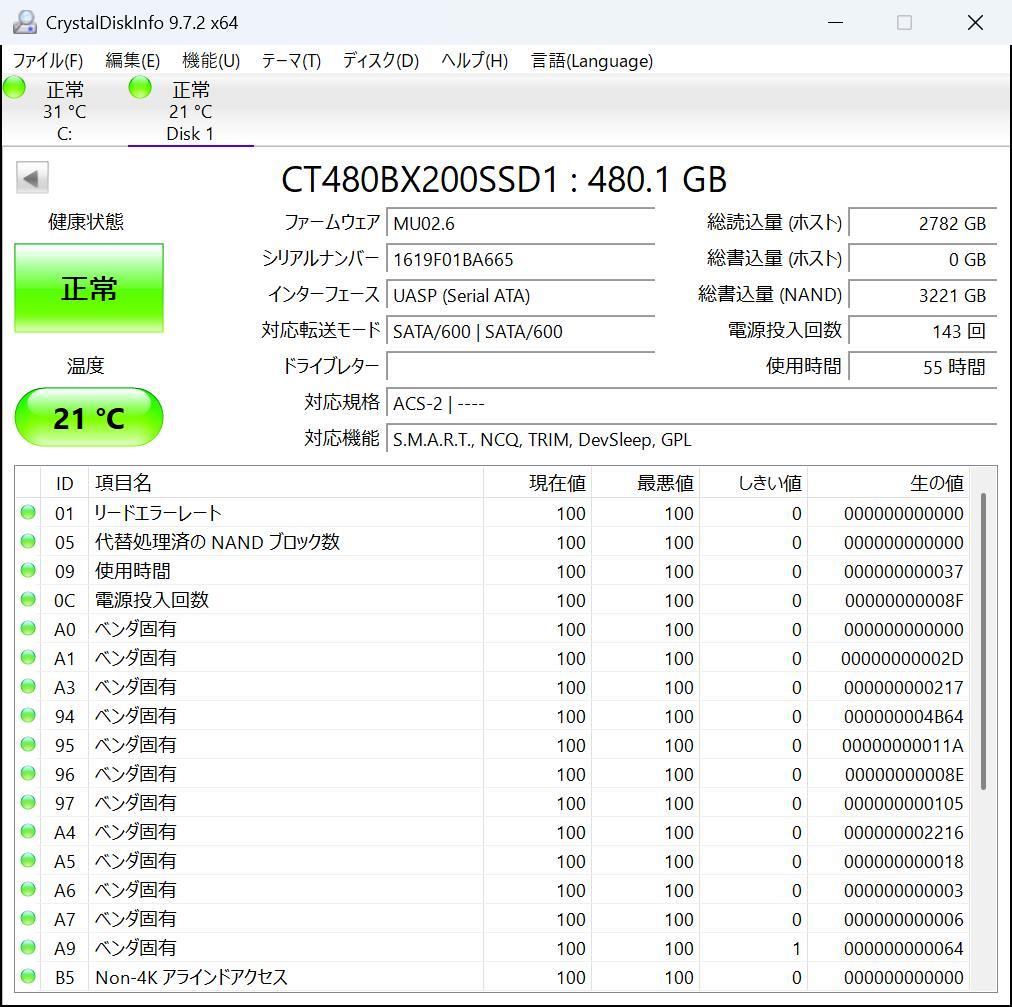This screenshot has height=1007, width=1012.
Task: Open the 機能(U) menu
Action: click(x=209, y=61)
